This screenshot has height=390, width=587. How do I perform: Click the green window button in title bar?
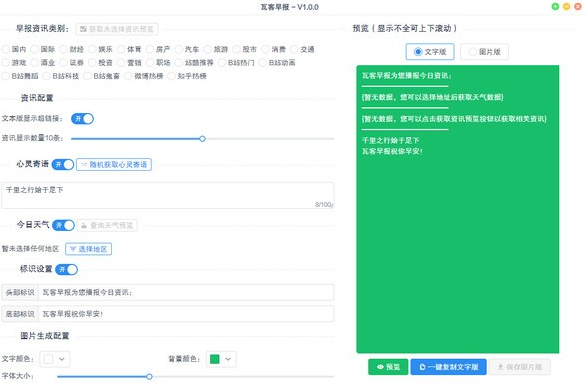[x=555, y=7]
